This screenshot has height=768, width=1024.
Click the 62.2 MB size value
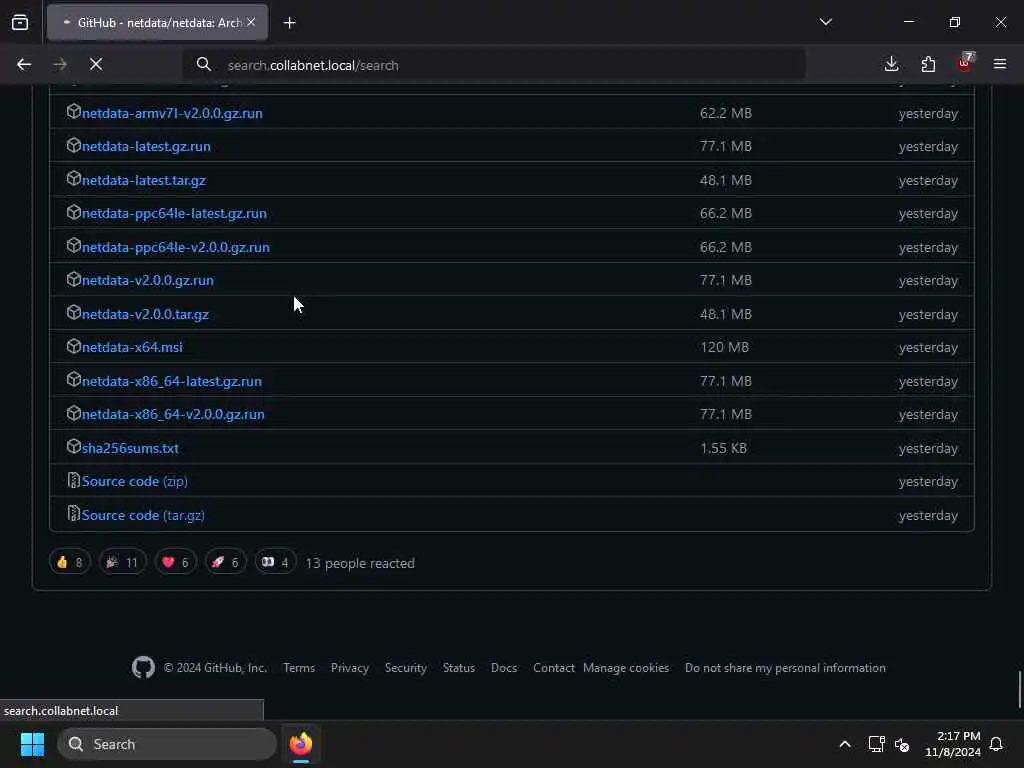point(726,113)
